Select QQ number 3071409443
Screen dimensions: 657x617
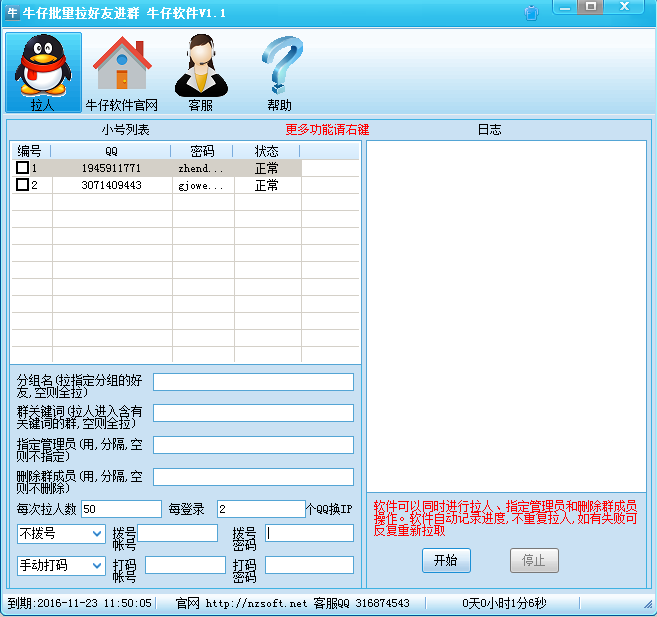111,185
